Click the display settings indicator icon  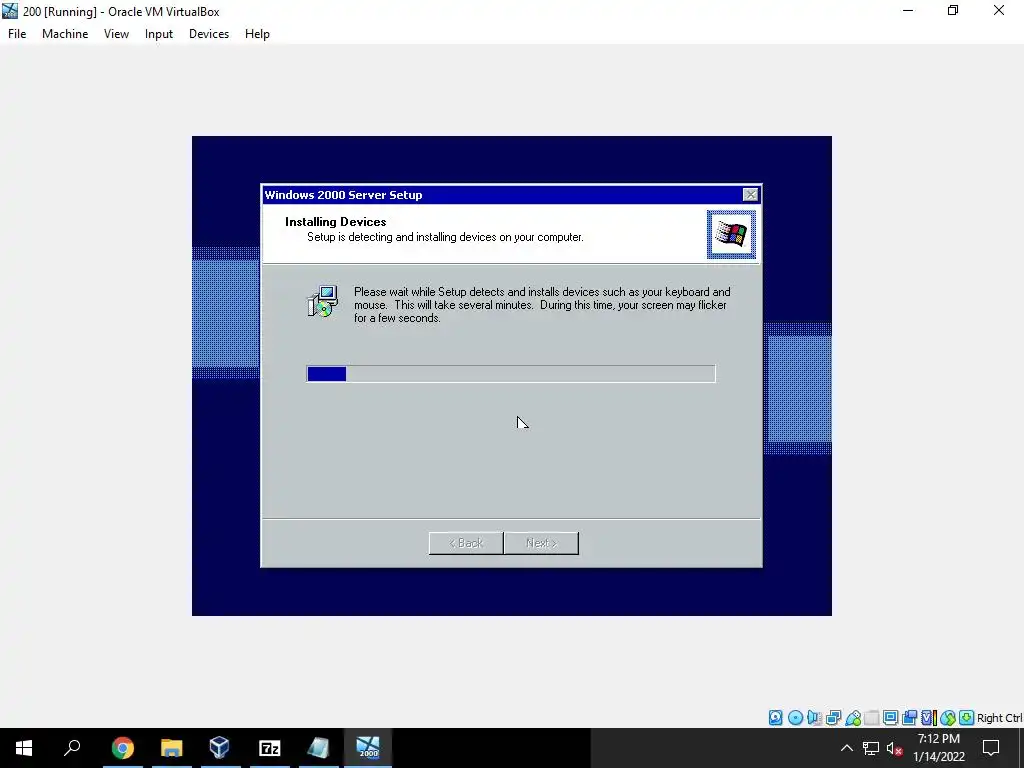coord(890,718)
